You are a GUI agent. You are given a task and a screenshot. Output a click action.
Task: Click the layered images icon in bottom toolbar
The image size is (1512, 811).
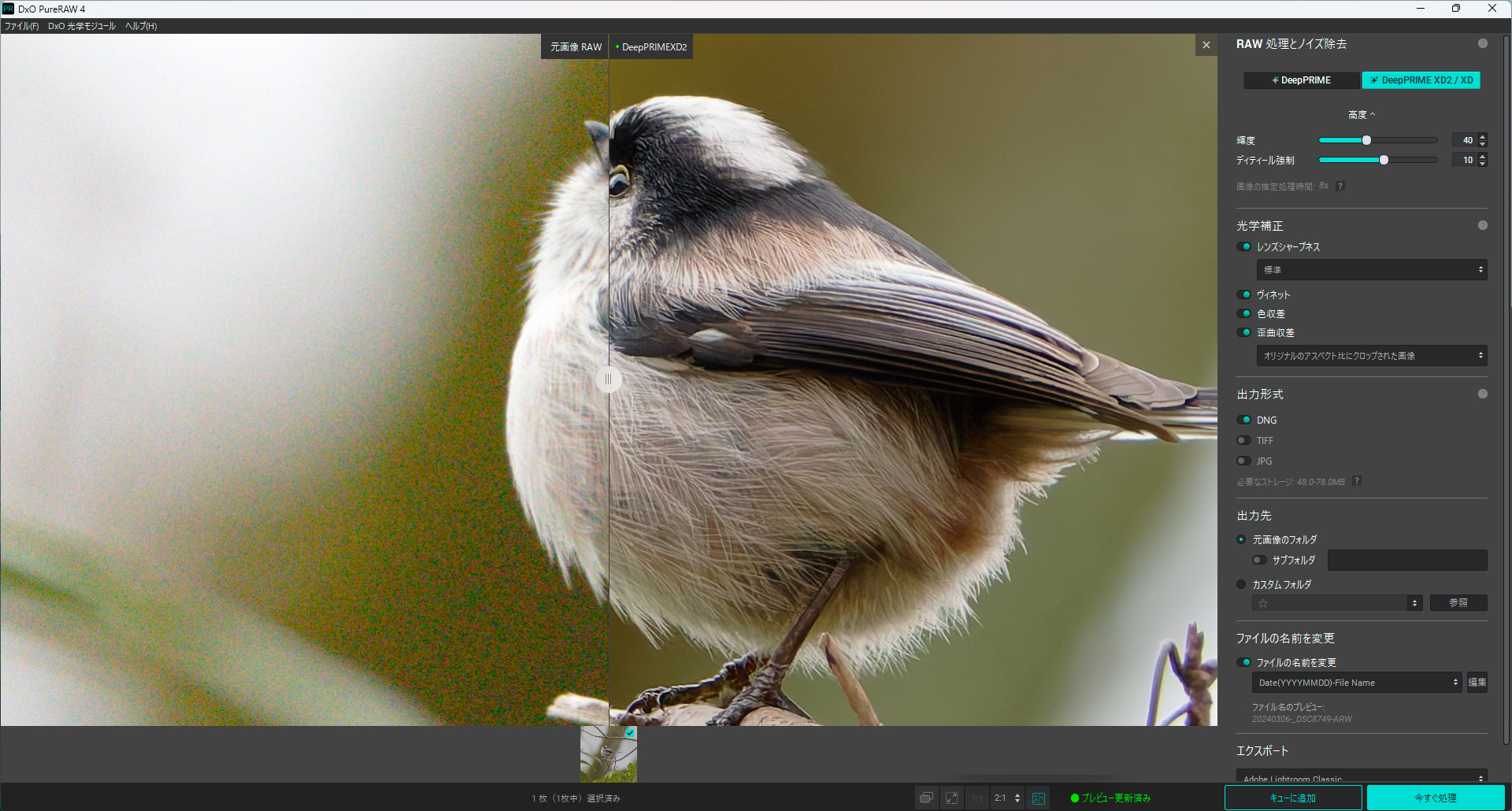(x=926, y=798)
